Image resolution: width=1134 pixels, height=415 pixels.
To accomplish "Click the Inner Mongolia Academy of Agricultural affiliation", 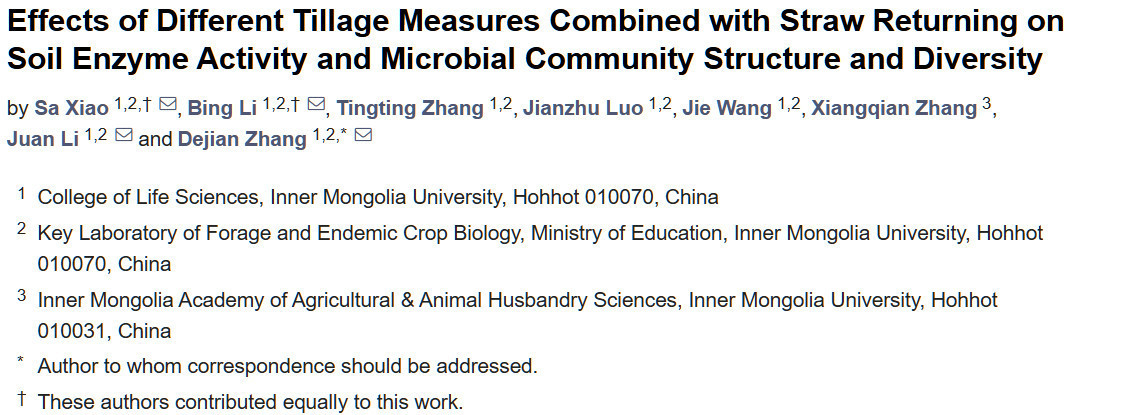I will click(x=517, y=300).
